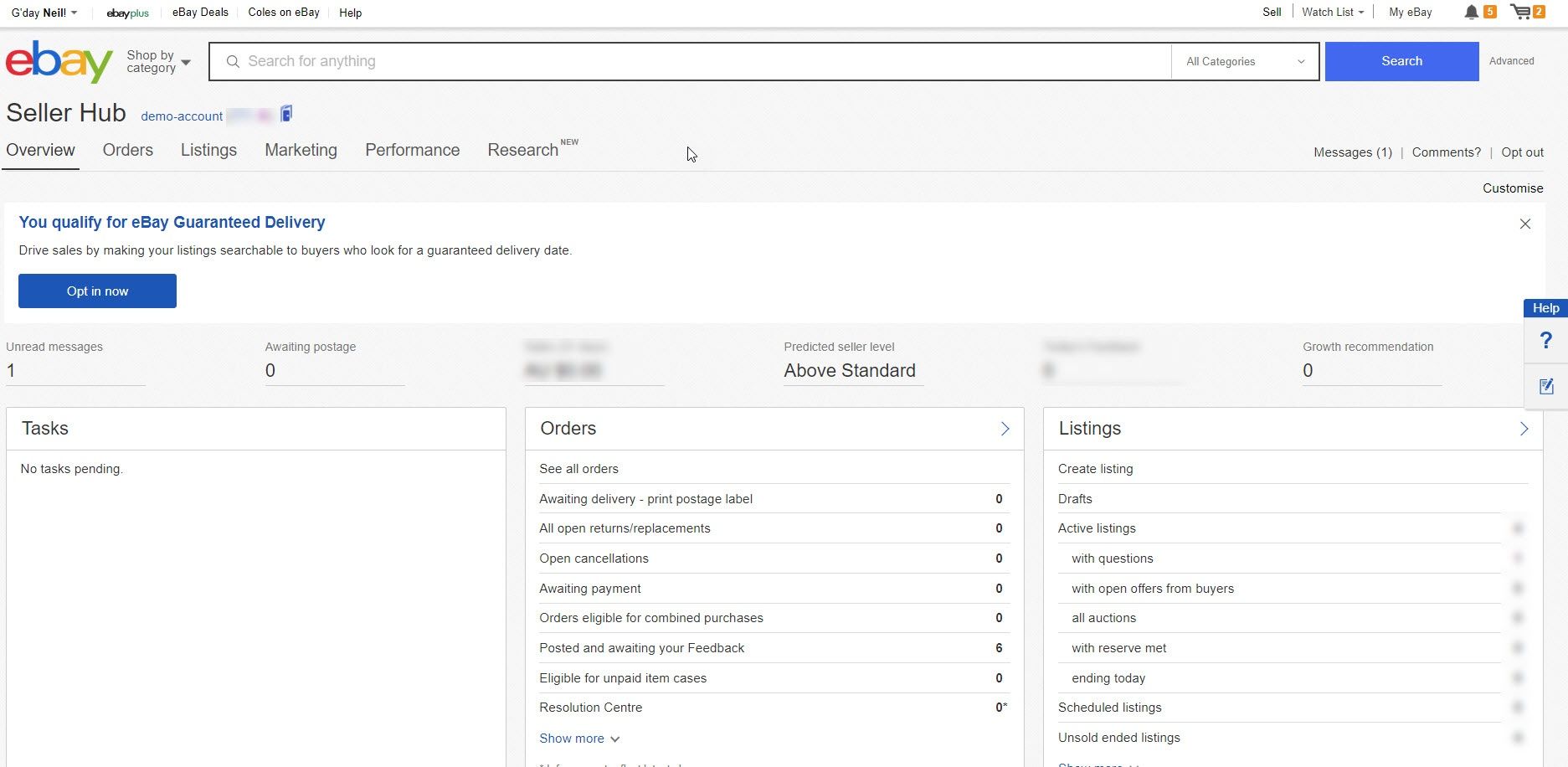Click the feedback note icon in Help sidebar
The image size is (1568, 767).
point(1545,386)
